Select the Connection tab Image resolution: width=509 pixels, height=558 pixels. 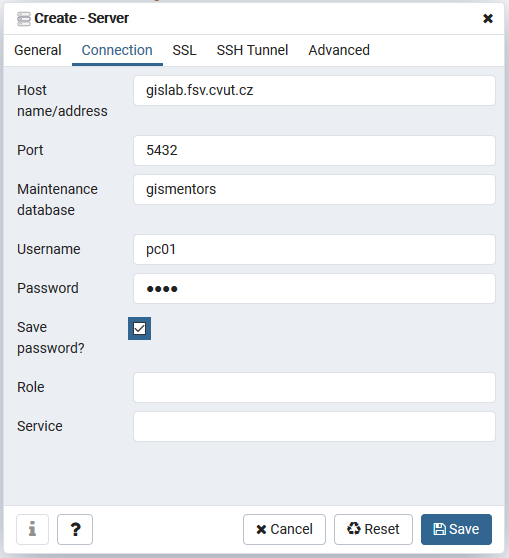(x=117, y=50)
